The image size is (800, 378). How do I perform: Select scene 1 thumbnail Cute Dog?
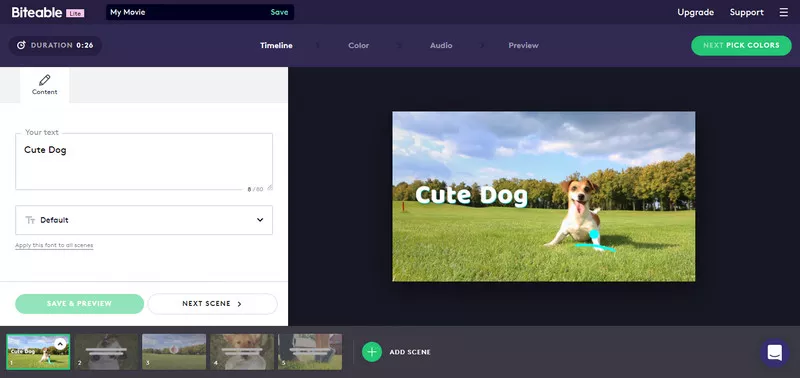point(38,352)
